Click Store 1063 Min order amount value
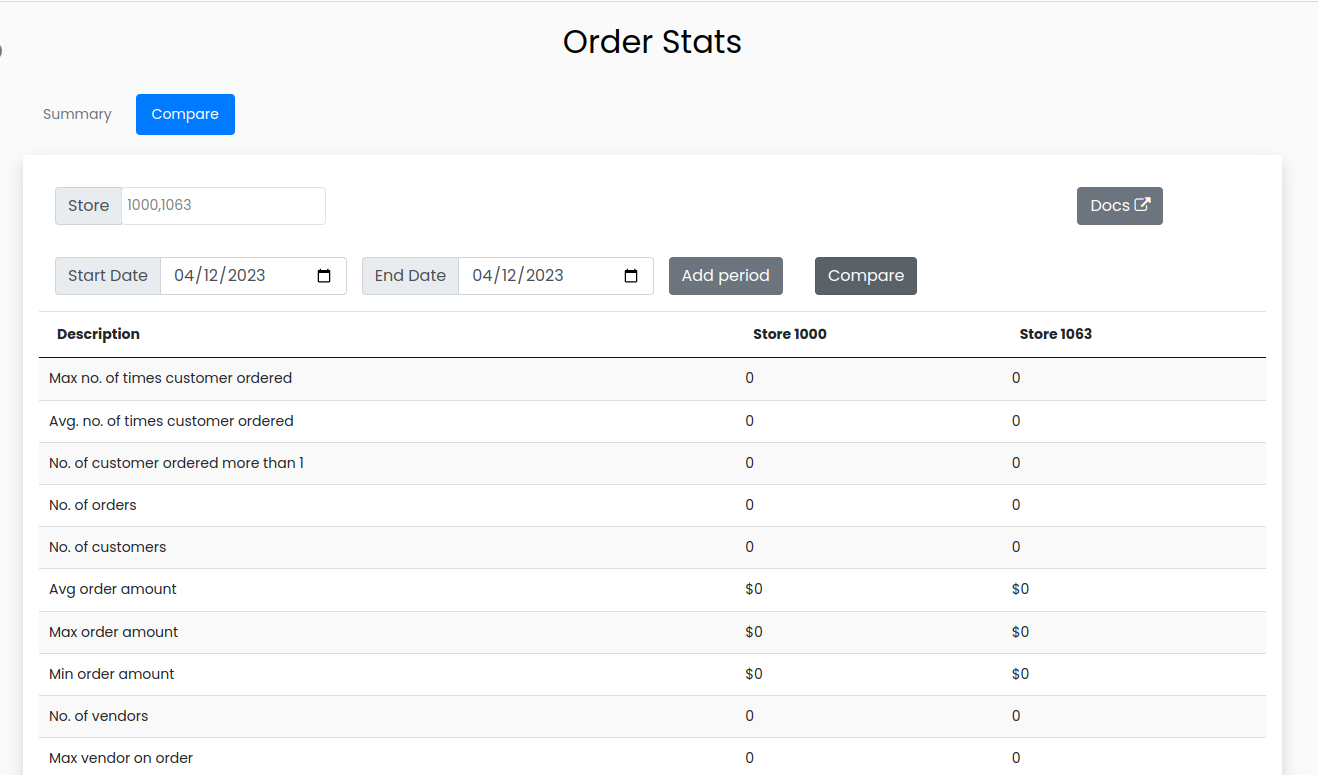 pos(1020,674)
